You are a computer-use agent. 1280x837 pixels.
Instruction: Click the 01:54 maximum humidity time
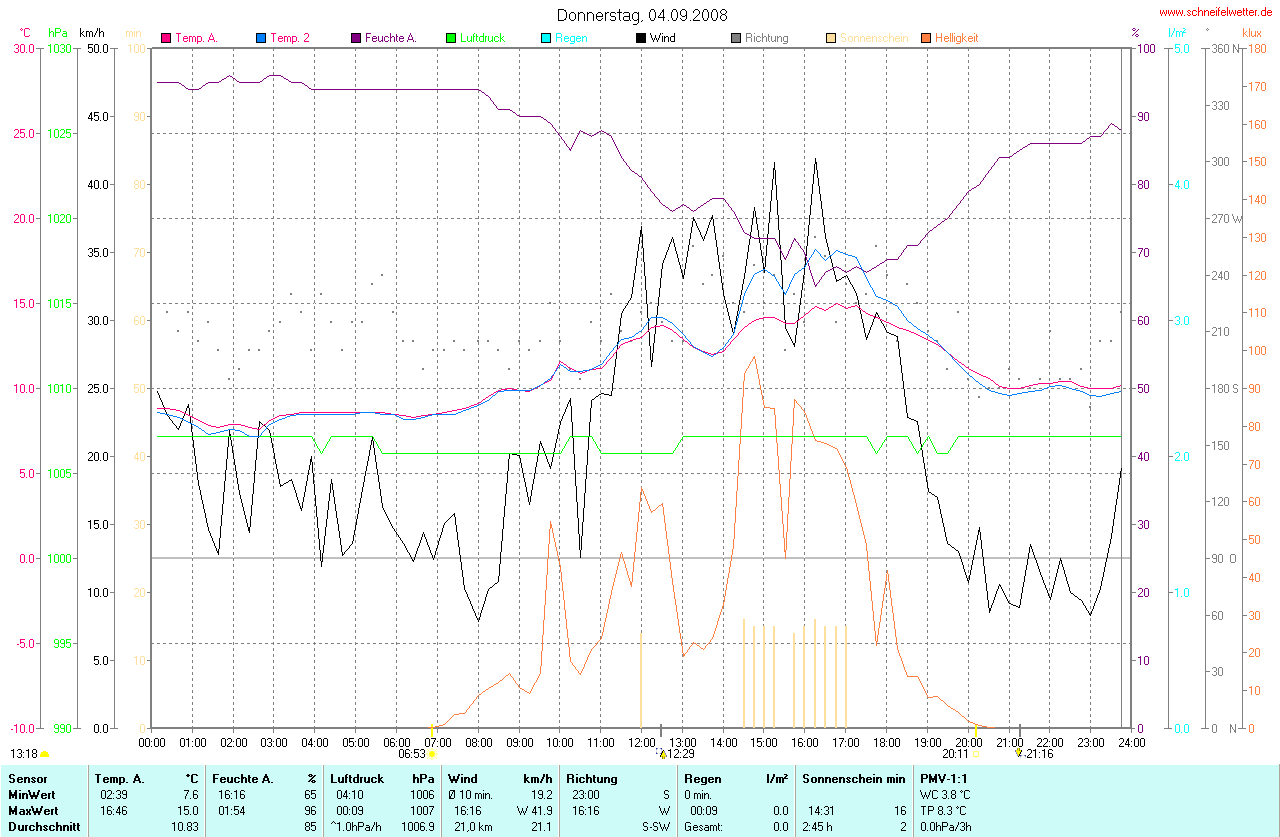pos(232,810)
